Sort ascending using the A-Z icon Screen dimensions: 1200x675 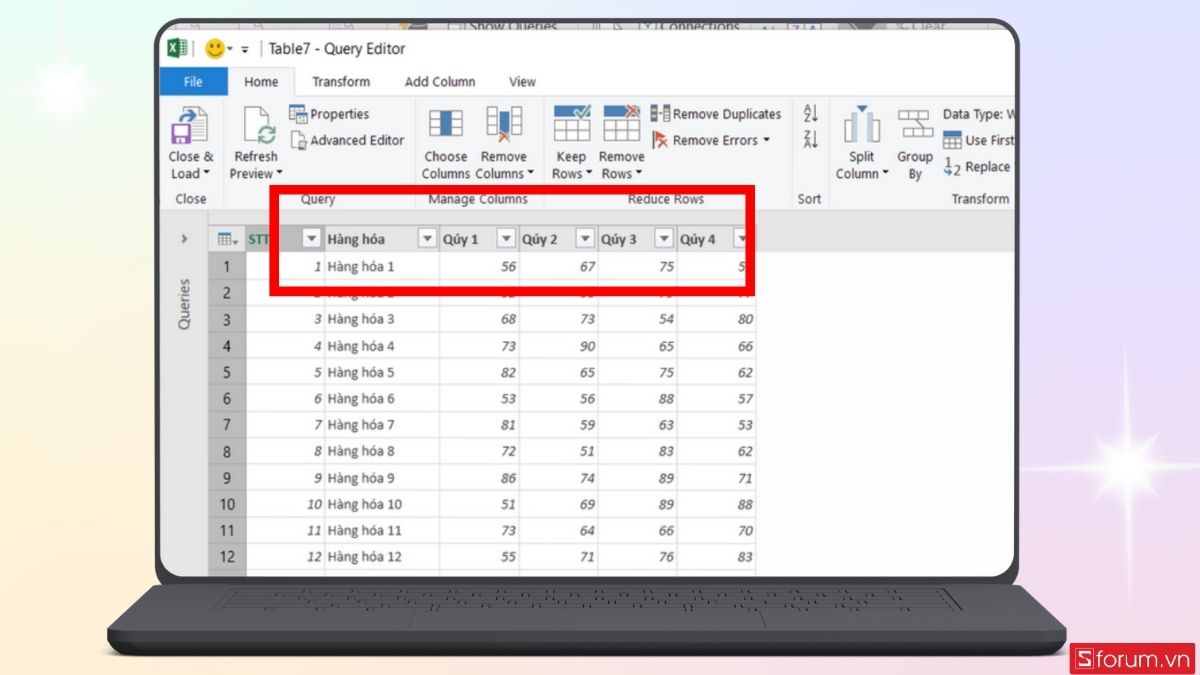(x=809, y=113)
